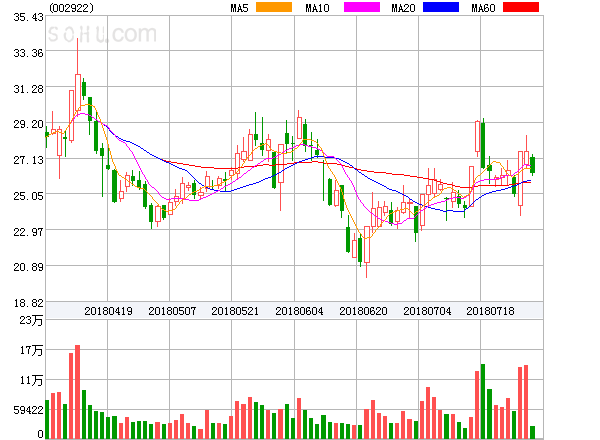Select the MA10 legend label
The height and width of the screenshot is (440, 600).
317,8
